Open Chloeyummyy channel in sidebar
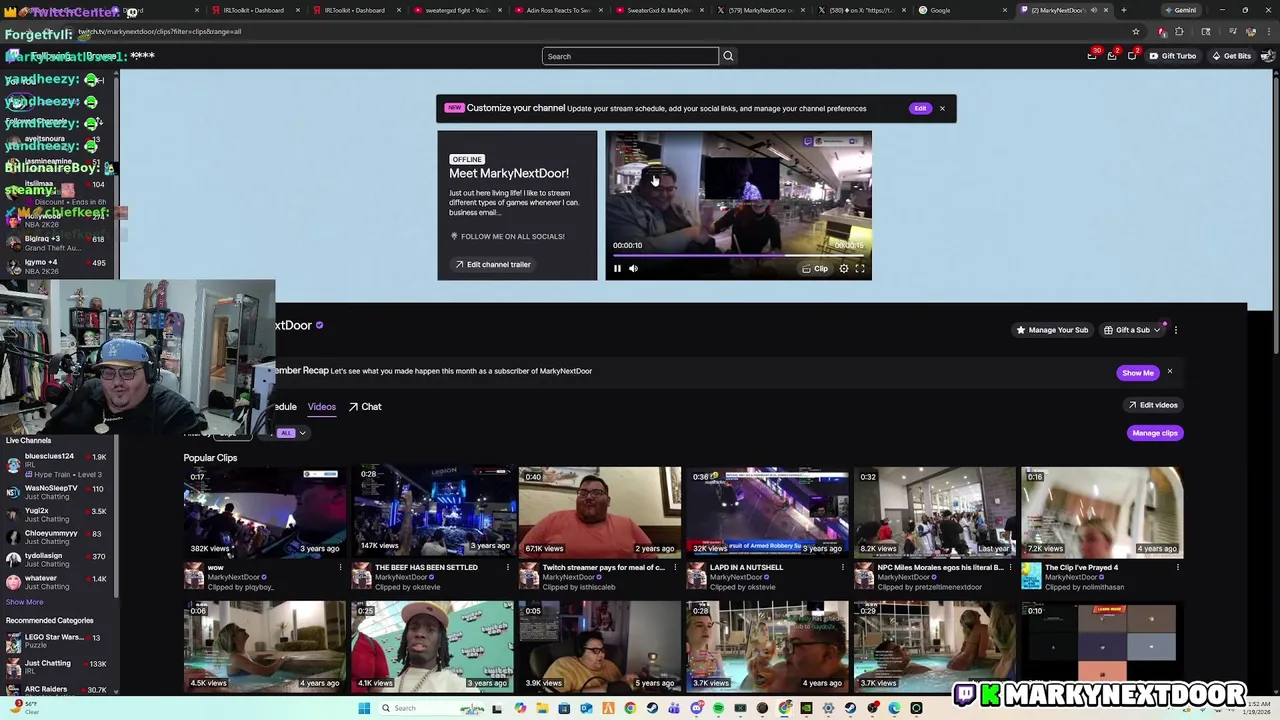 [58, 537]
